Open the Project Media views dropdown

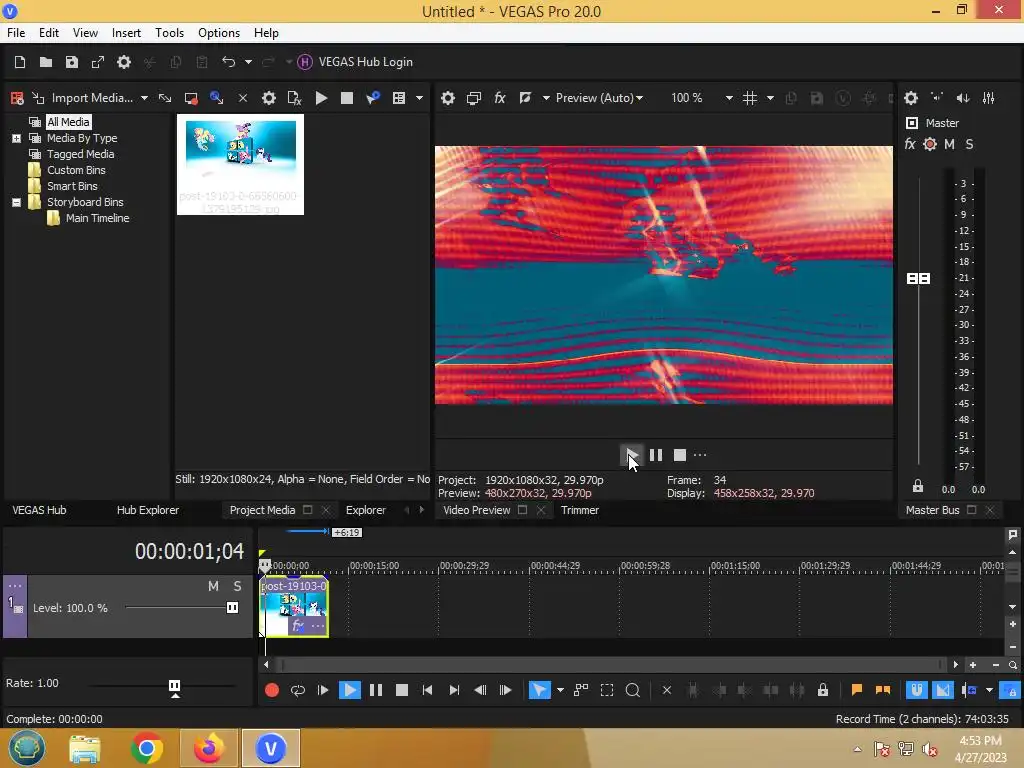pos(419,98)
